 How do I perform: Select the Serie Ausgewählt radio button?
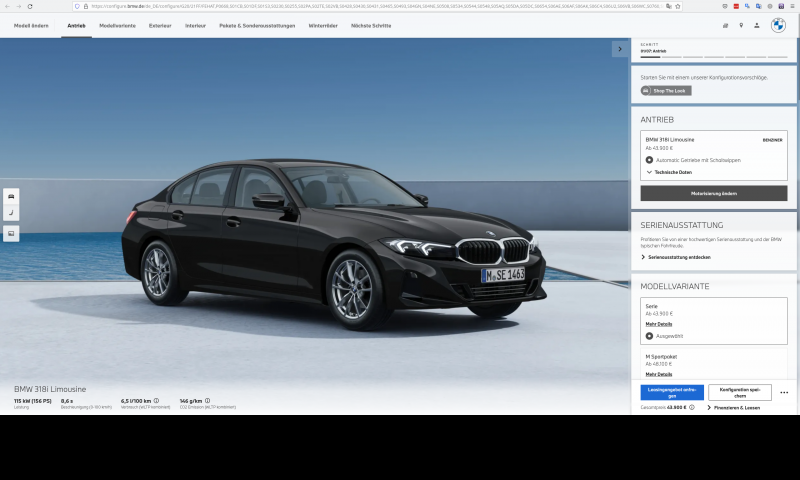[x=649, y=336]
